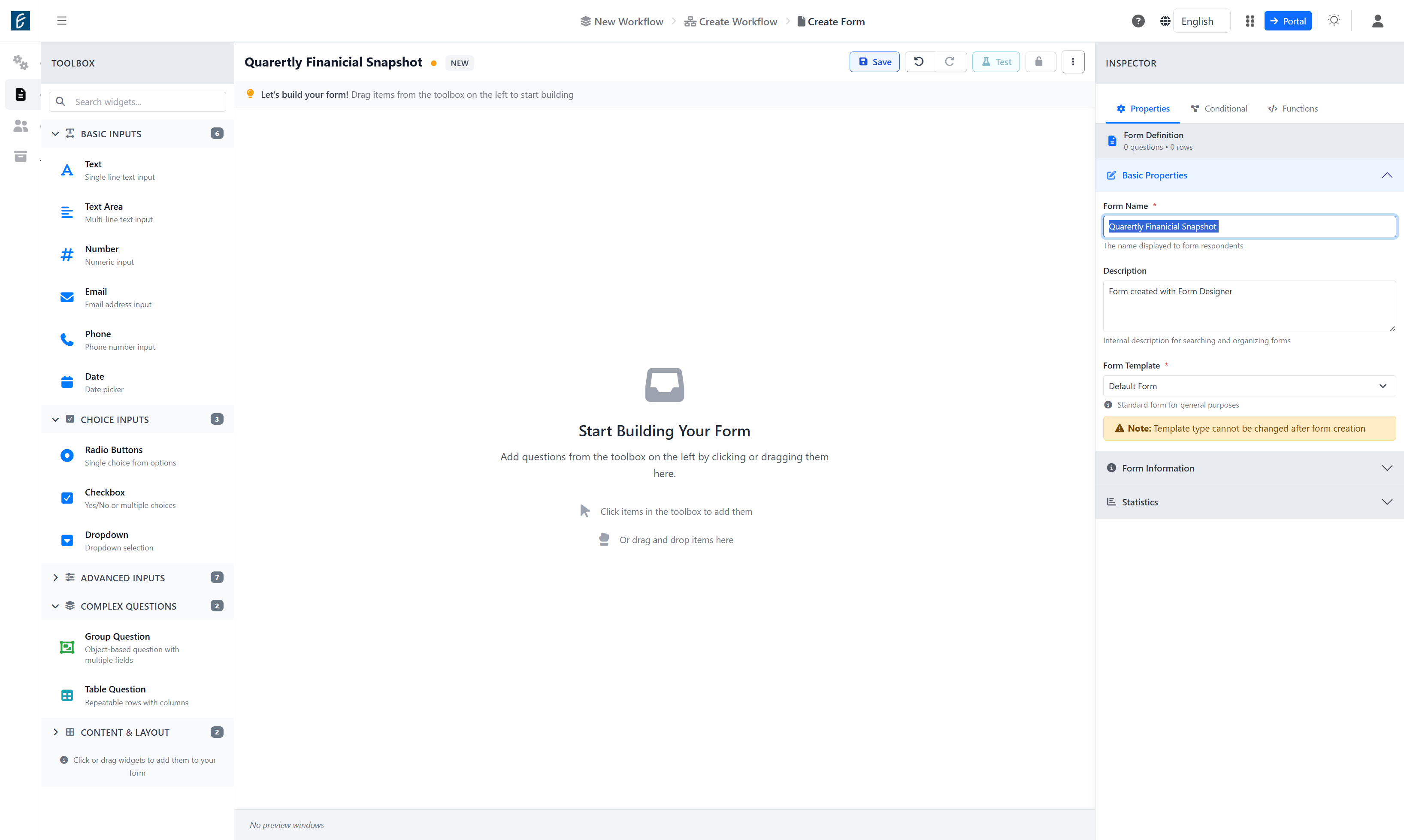1404x840 pixels.
Task: Toggle the light/dark theme sun icon
Action: click(x=1334, y=20)
